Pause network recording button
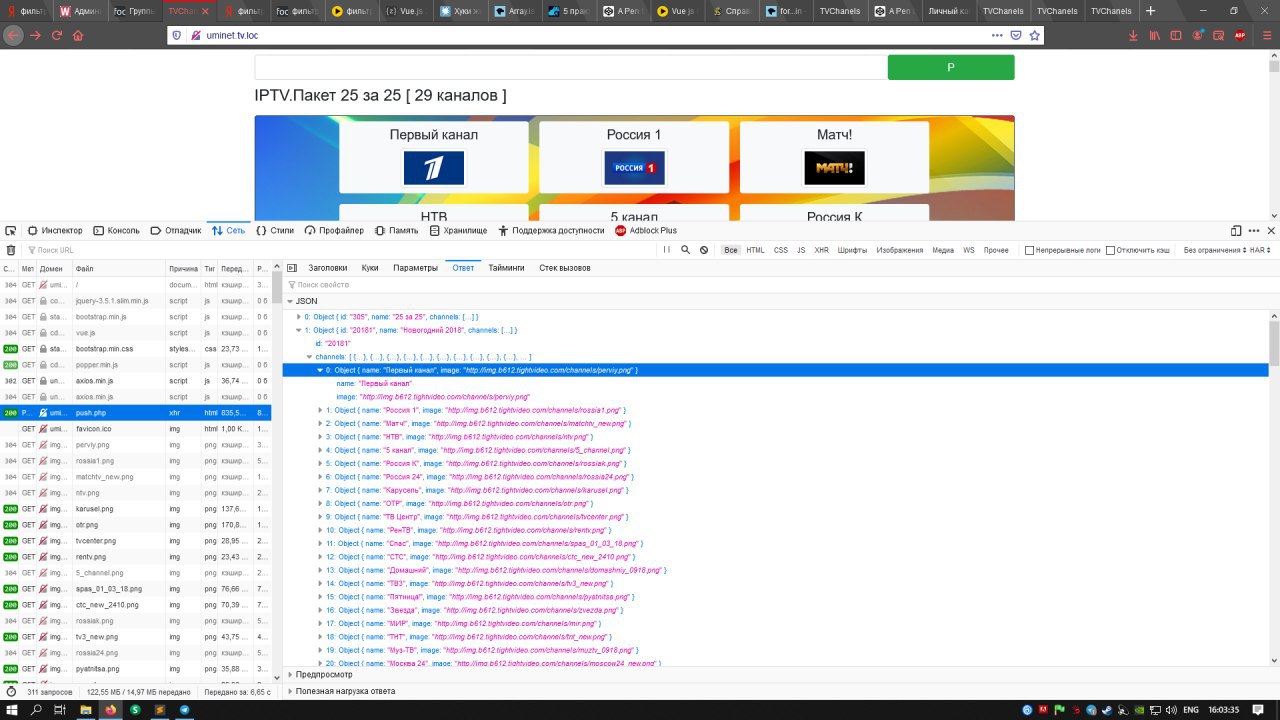The width and height of the screenshot is (1280, 720). point(667,250)
